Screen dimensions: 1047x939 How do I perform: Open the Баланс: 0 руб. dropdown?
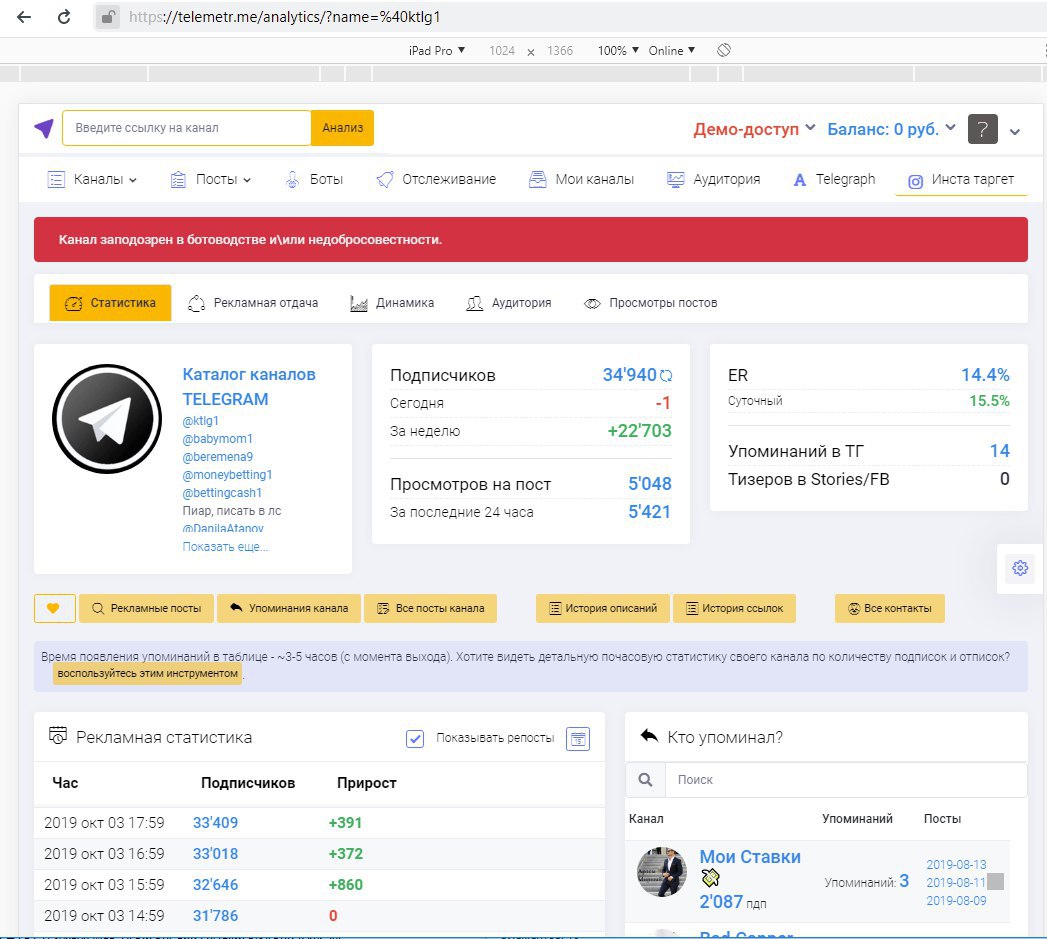click(x=891, y=129)
